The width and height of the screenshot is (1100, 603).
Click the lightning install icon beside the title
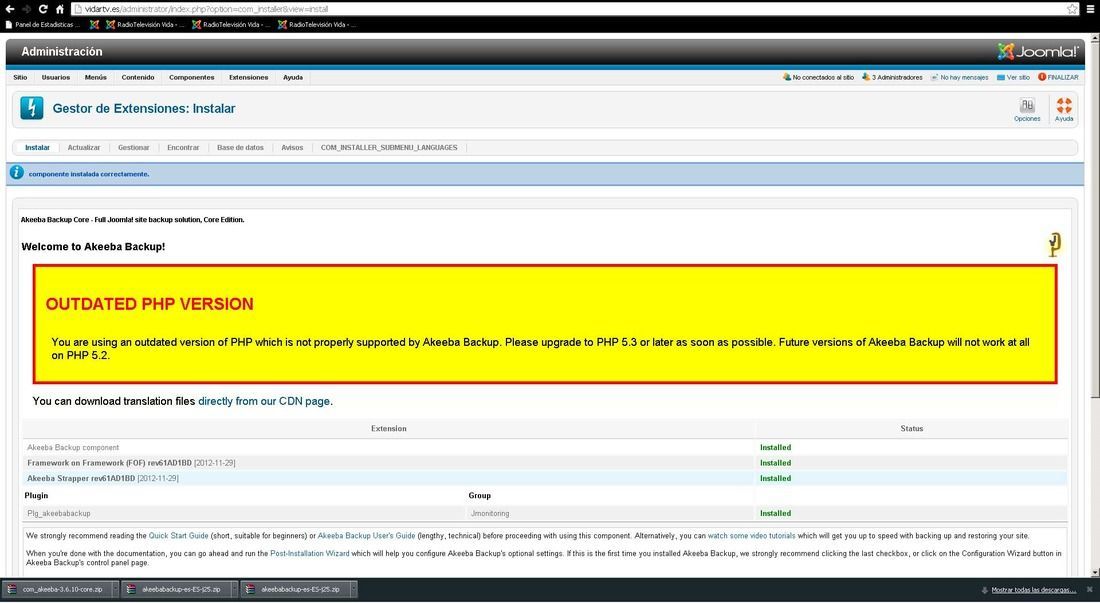(32, 108)
